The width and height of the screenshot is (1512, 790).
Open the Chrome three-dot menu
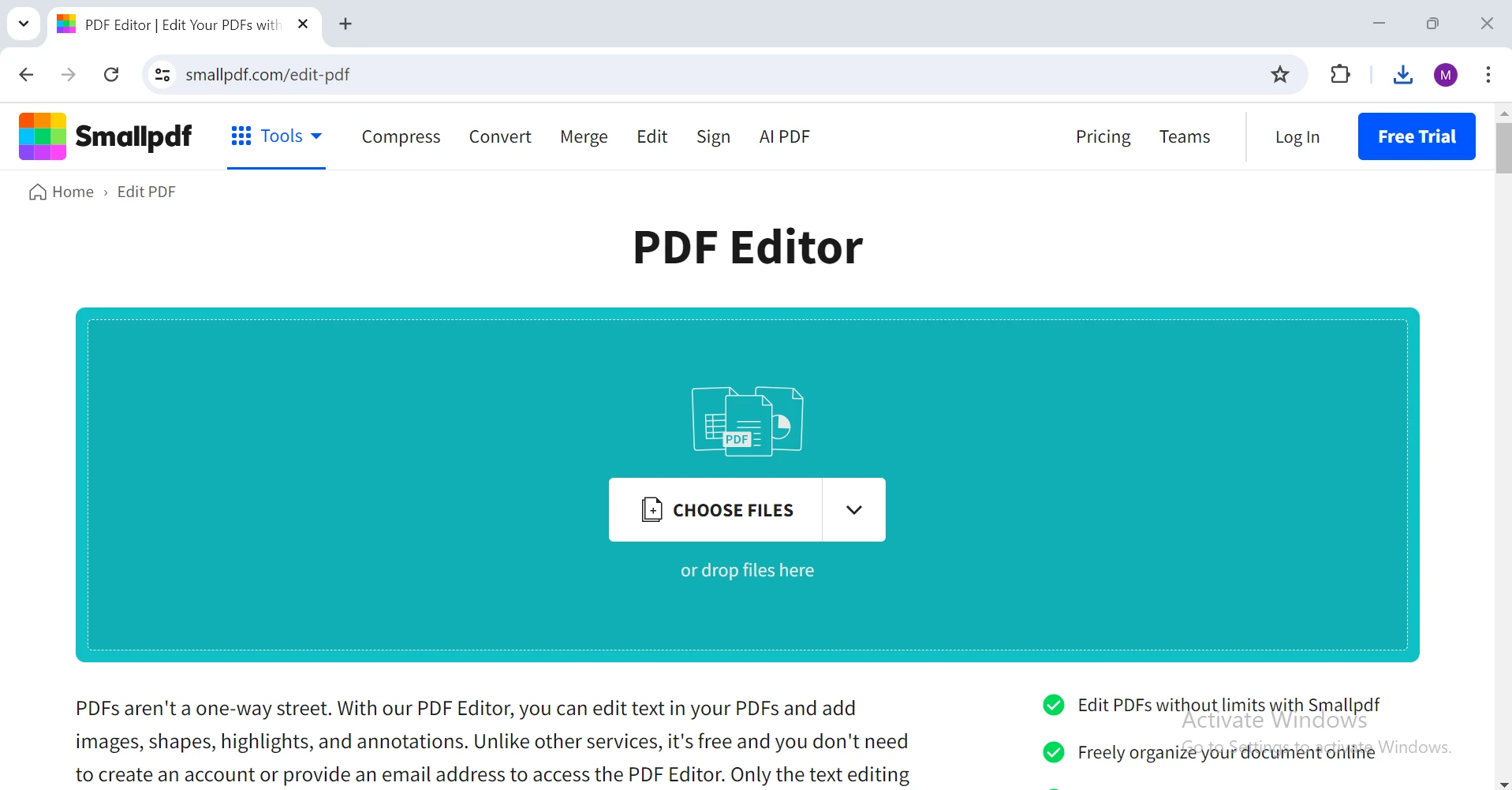(1488, 74)
